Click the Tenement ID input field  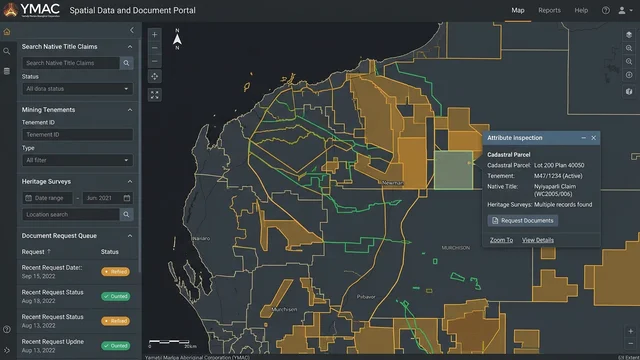tap(78, 135)
